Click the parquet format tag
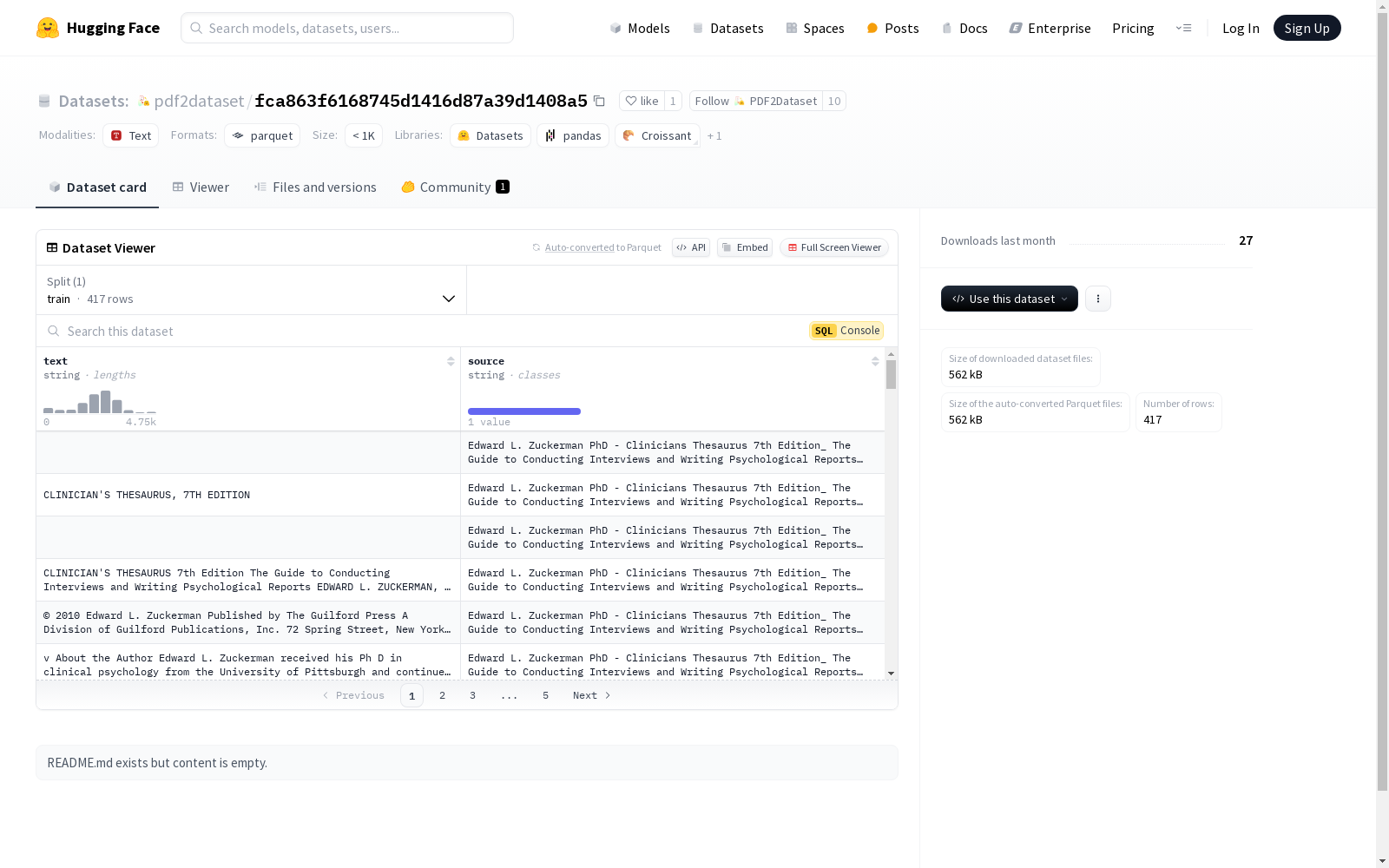The height and width of the screenshot is (868, 1389). coord(262,135)
